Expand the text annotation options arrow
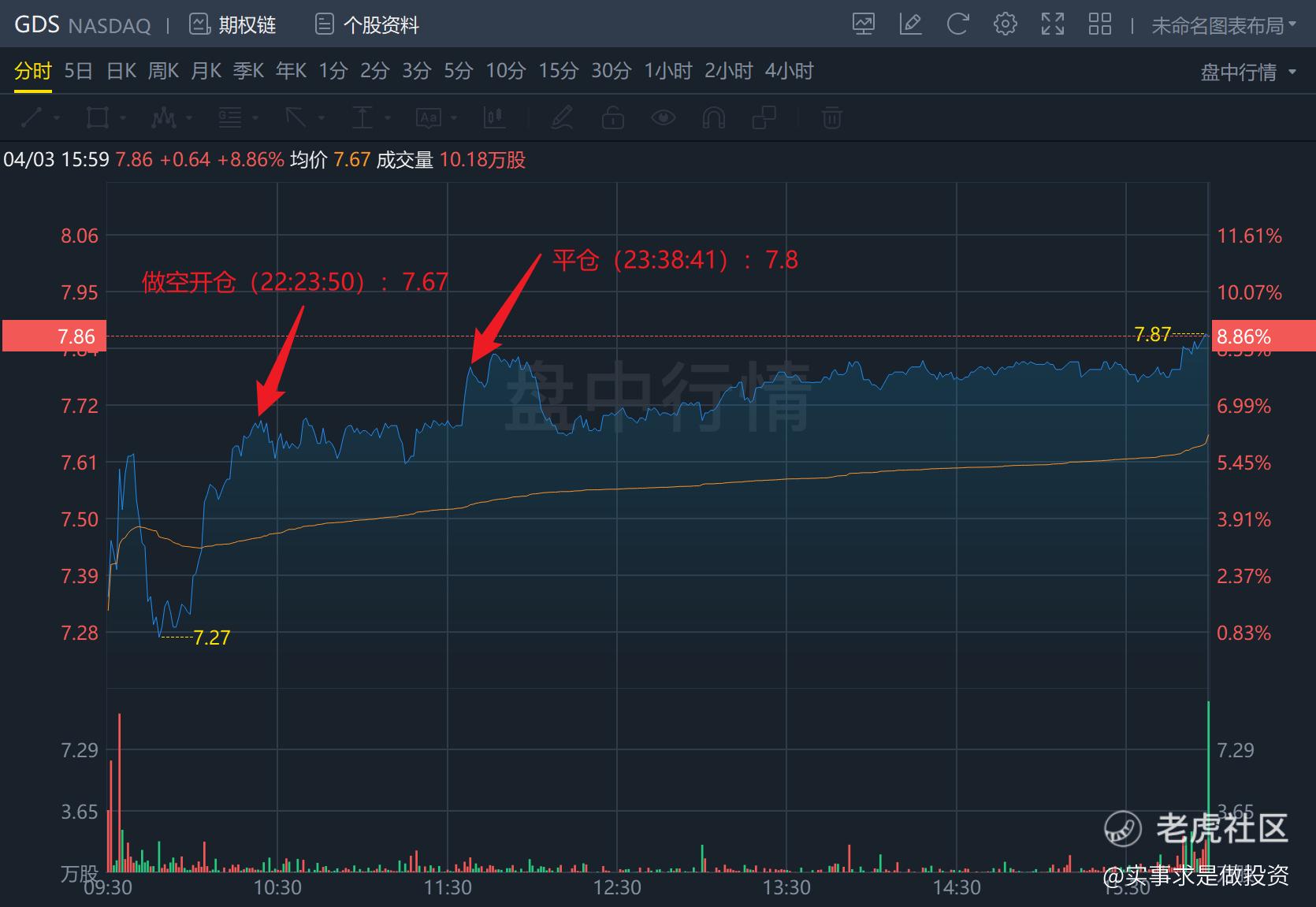This screenshot has height=907, width=1316. point(454,118)
